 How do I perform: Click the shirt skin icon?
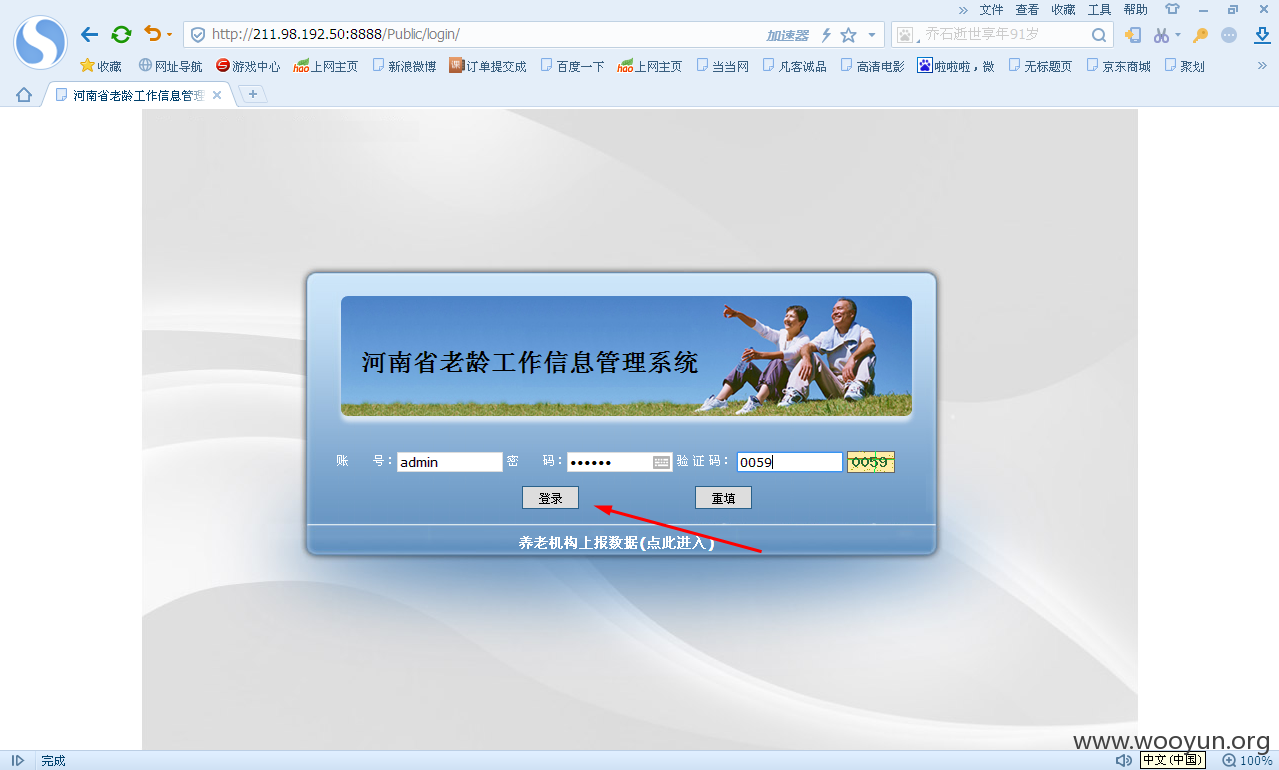(x=1172, y=9)
